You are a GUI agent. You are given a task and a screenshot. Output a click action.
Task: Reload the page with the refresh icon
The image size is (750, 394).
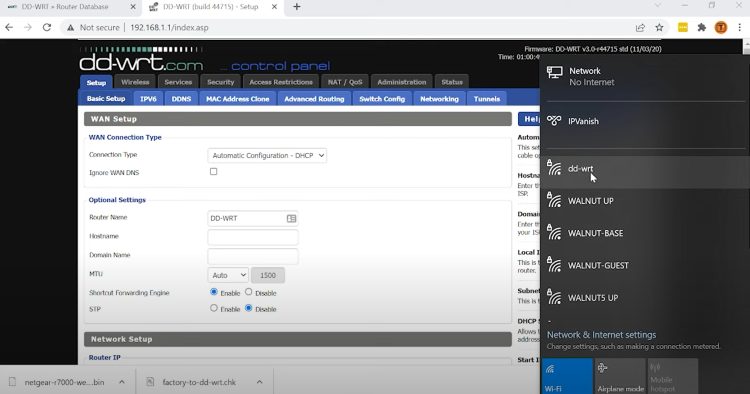(x=46, y=27)
